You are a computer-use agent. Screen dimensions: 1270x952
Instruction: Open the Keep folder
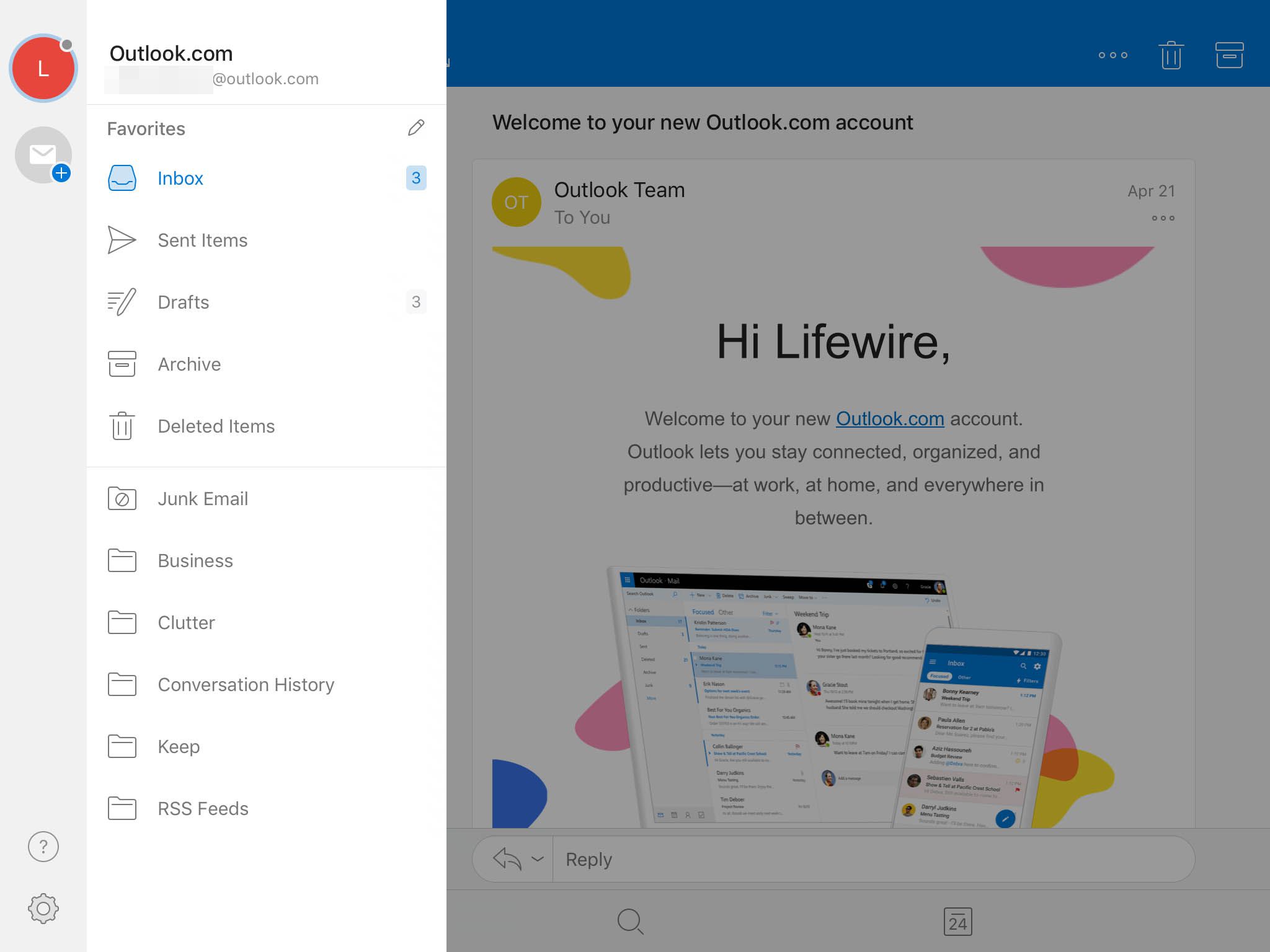267,746
